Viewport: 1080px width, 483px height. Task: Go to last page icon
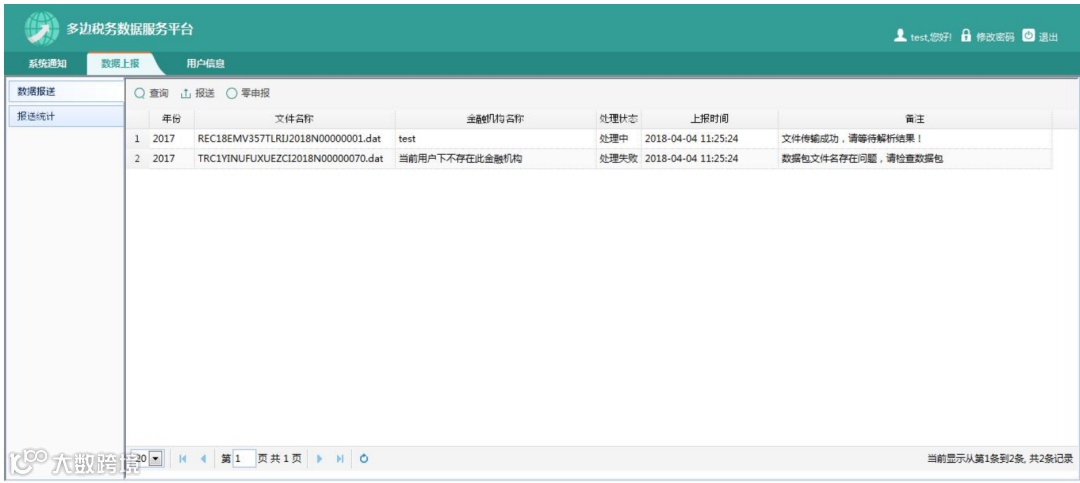pos(340,458)
